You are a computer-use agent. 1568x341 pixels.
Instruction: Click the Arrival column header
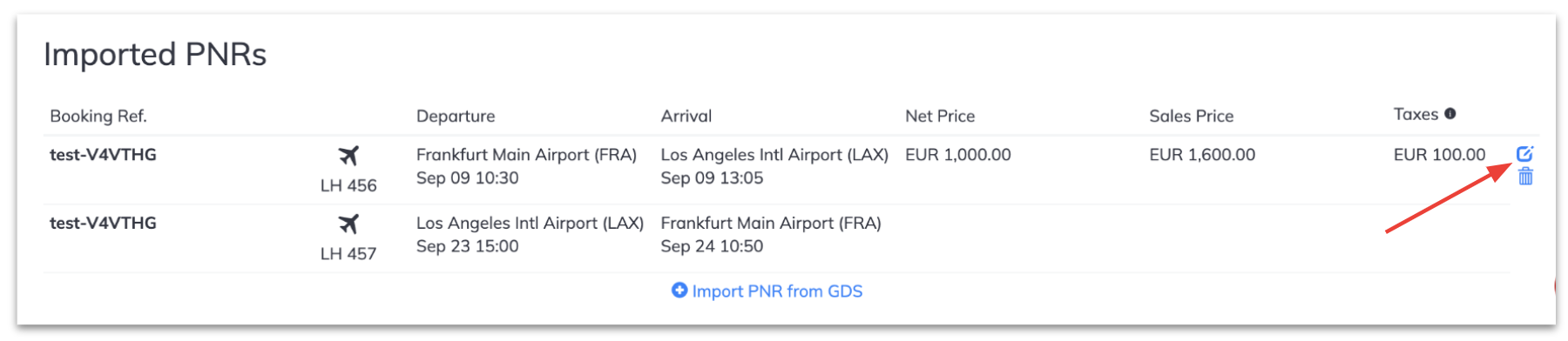pyautogui.click(x=686, y=116)
